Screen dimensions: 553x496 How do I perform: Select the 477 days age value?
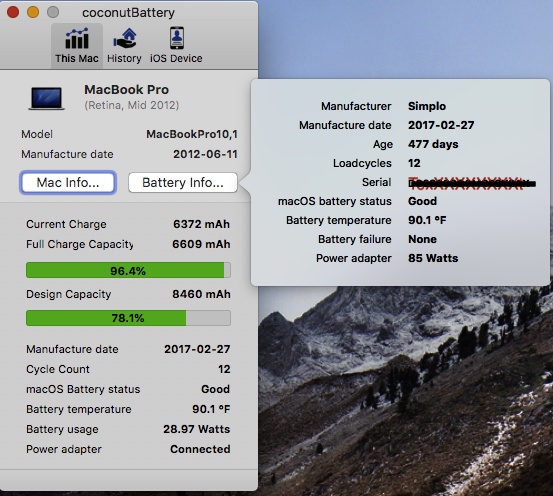[433, 144]
